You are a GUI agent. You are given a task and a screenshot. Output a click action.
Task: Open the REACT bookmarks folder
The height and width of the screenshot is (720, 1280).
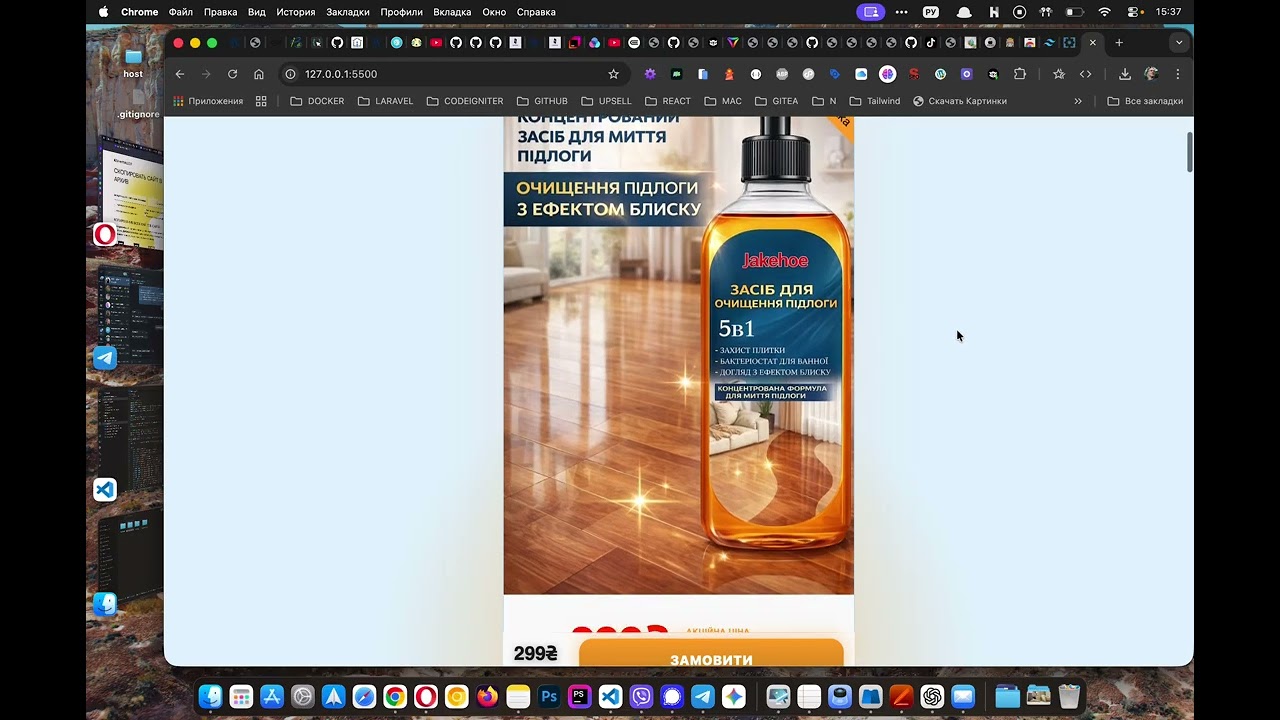pyautogui.click(x=668, y=101)
